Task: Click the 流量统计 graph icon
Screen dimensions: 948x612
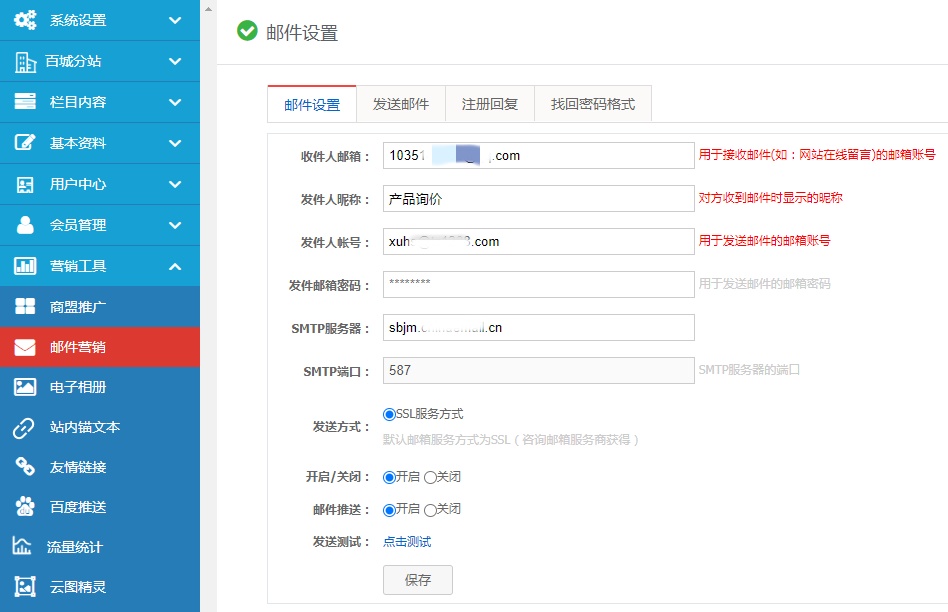Action: [22, 547]
